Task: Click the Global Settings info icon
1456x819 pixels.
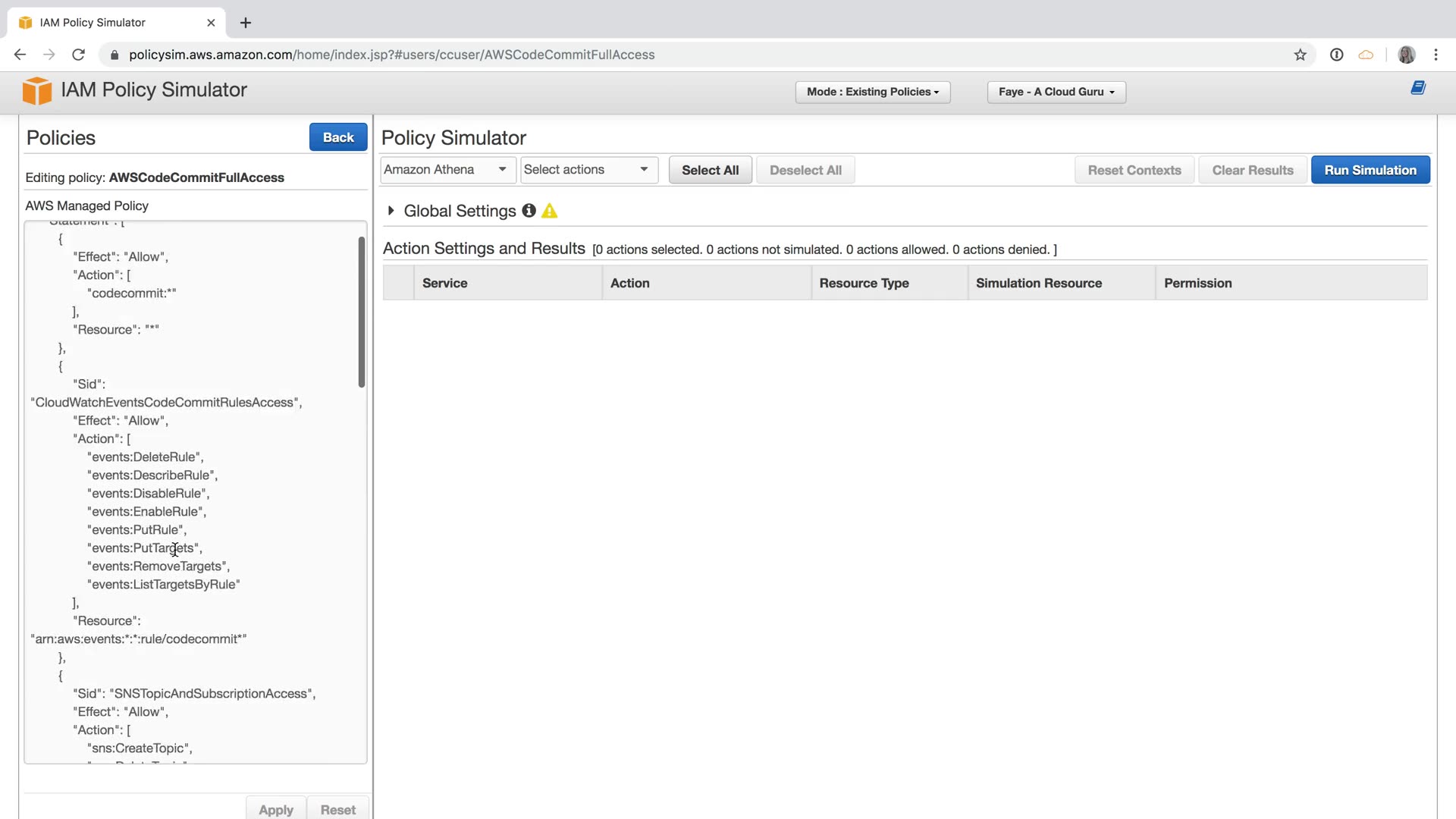Action: (529, 211)
